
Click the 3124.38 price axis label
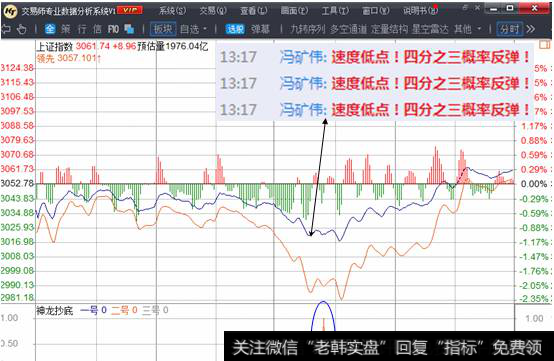(17, 67)
